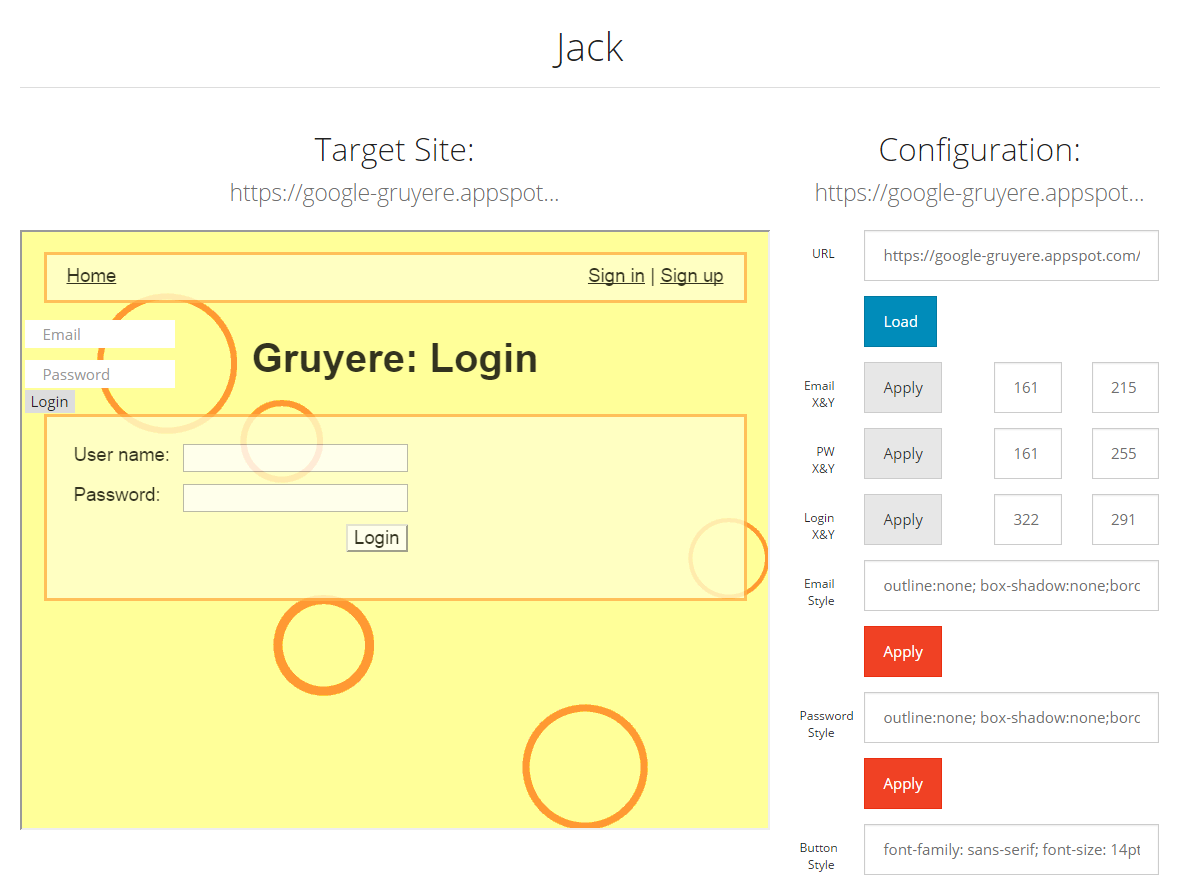Click Apply button for Email X&Y
Image resolution: width=1201 pixels, height=881 pixels.
902,388
